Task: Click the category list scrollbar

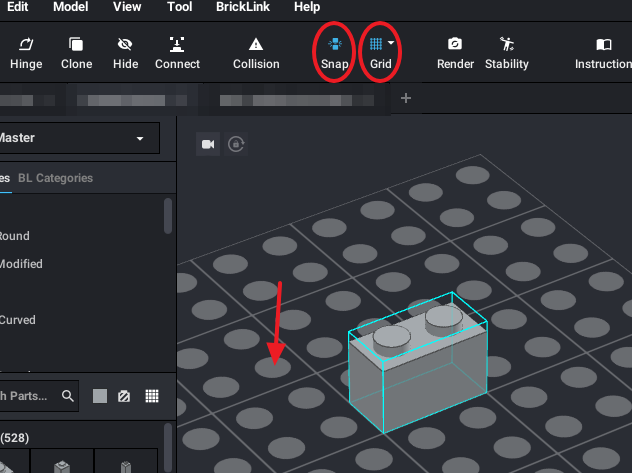Action: pyautogui.click(x=168, y=216)
